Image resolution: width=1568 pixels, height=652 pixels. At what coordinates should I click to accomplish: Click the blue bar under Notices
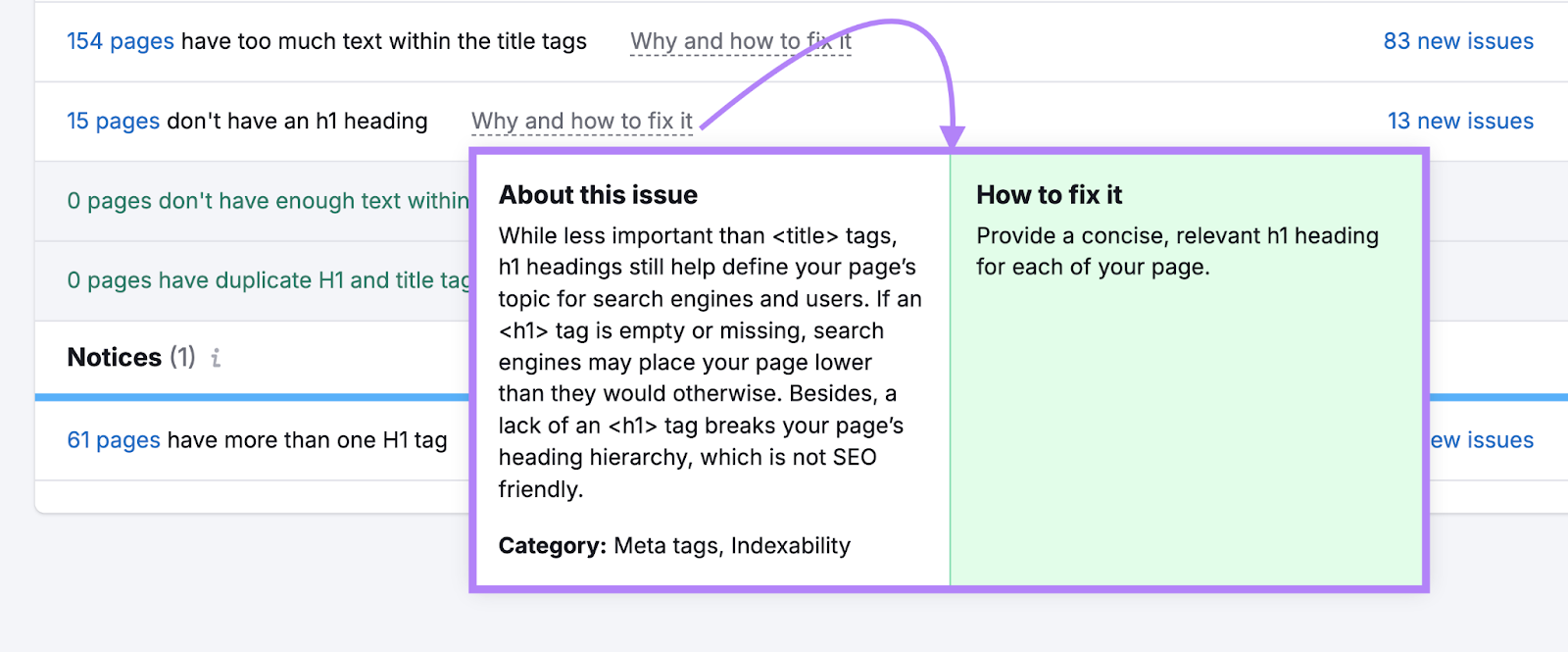point(251,397)
